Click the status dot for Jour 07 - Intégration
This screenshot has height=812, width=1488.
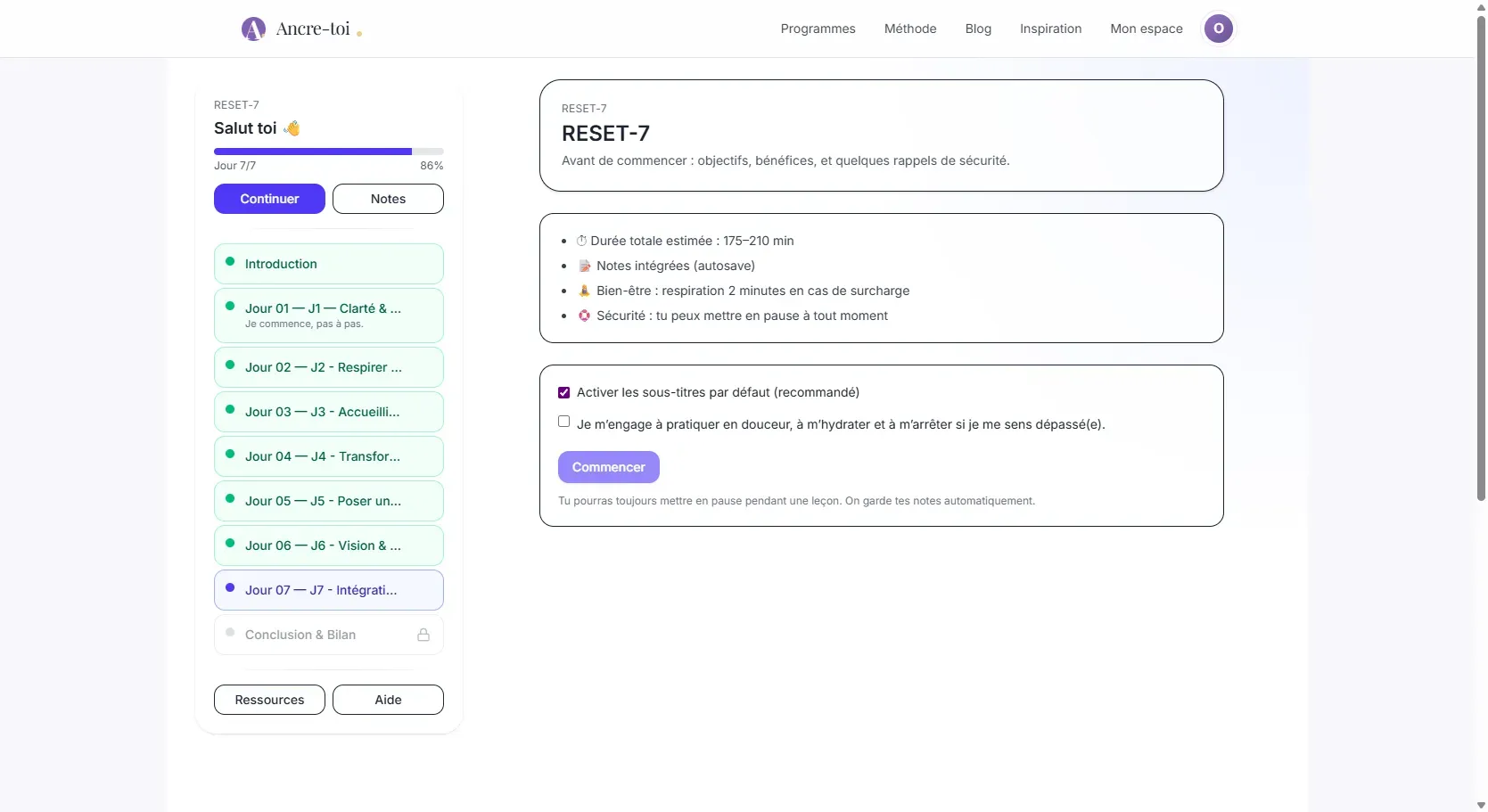[x=231, y=587]
